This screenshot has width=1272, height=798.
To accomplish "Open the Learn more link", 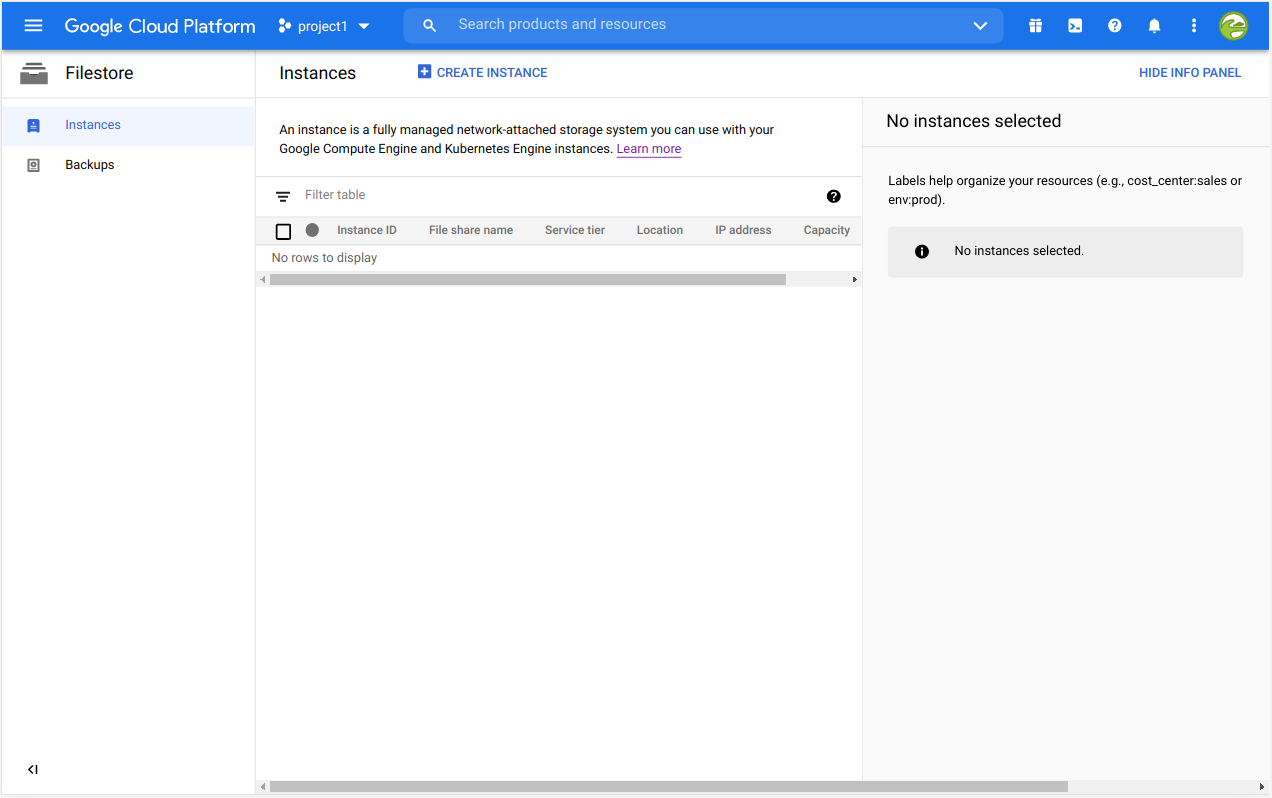I will (648, 149).
